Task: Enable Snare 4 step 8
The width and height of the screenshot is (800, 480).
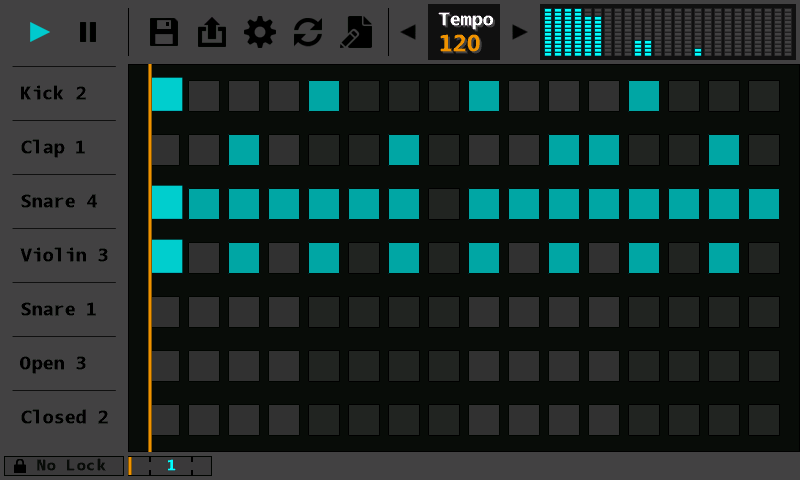Action: pos(444,204)
